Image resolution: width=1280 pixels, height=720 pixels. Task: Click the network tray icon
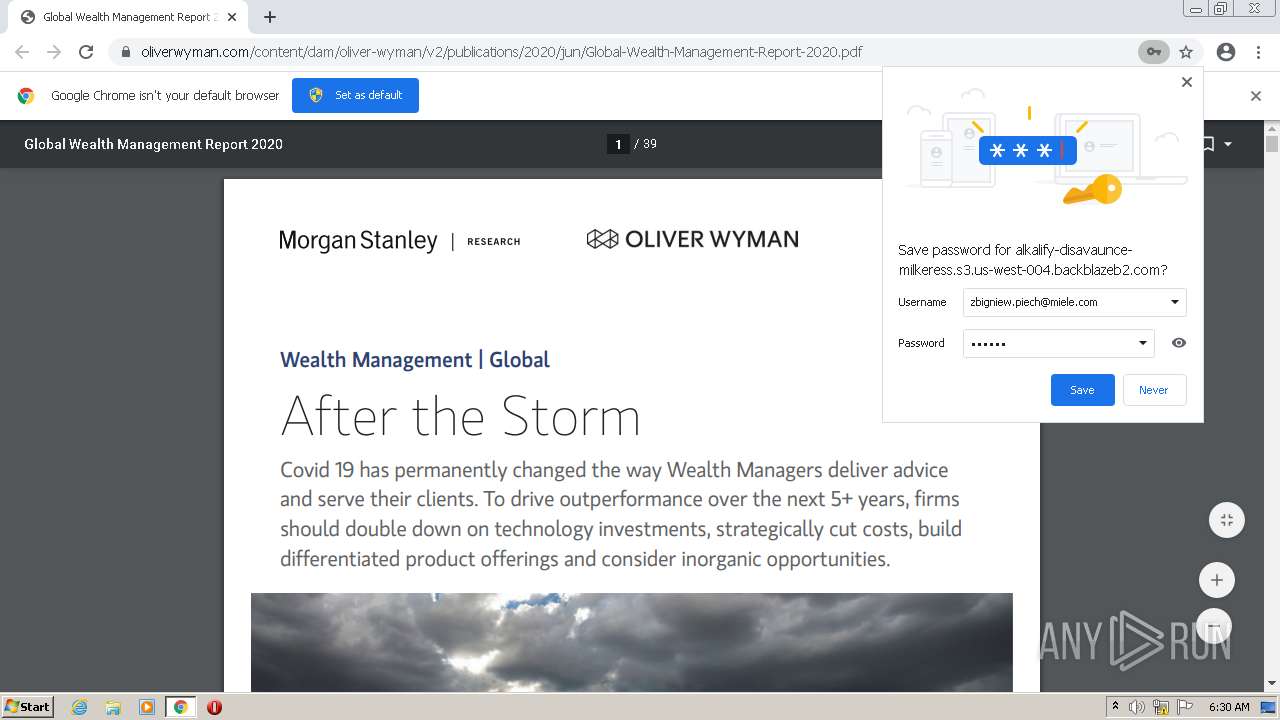1161,707
